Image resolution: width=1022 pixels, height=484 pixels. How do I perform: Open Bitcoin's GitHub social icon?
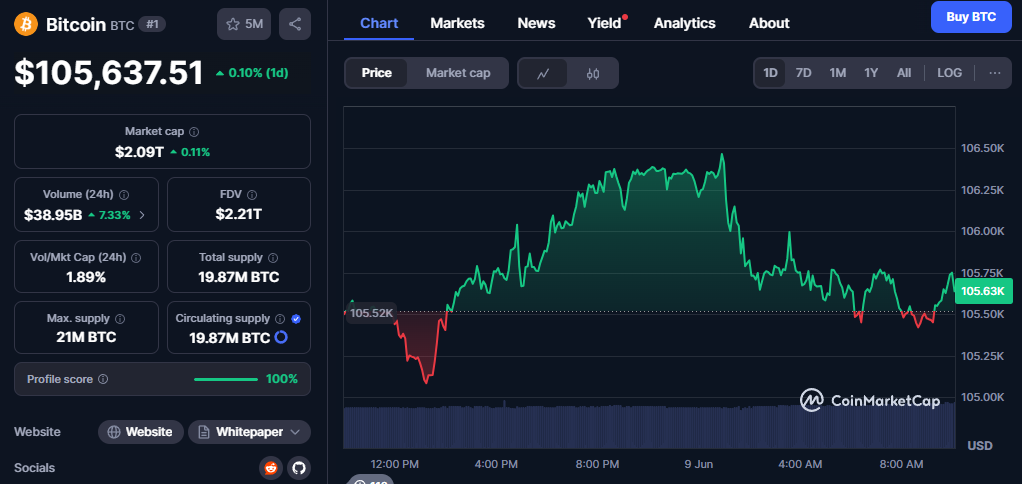[299, 468]
